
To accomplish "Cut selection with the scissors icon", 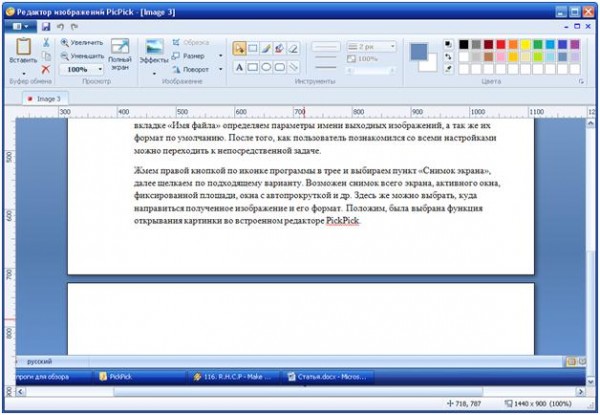I will [46, 42].
